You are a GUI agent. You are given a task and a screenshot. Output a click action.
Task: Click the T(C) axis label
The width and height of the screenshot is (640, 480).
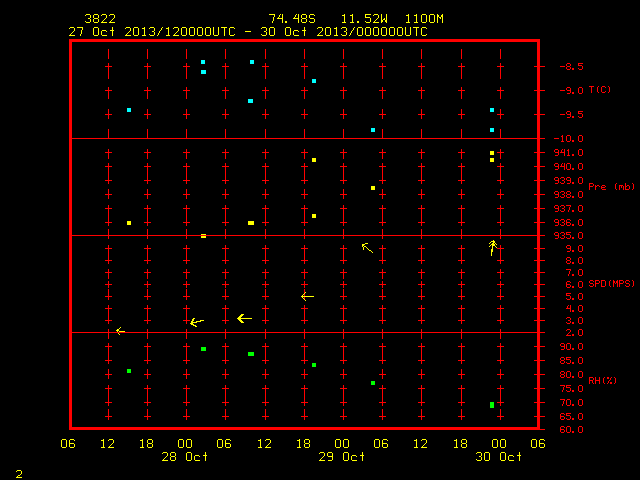click(x=600, y=90)
